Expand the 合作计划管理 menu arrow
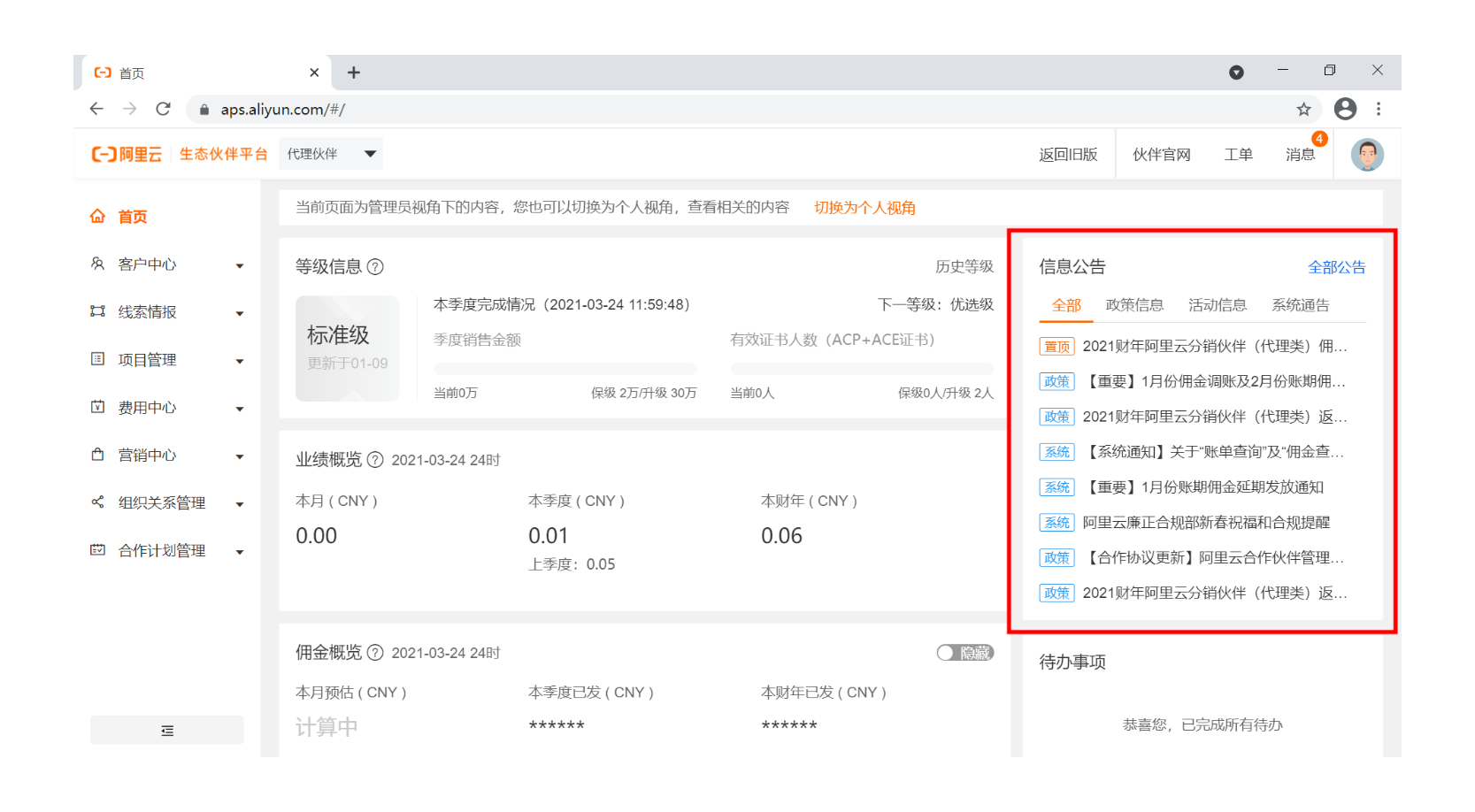 click(x=239, y=552)
